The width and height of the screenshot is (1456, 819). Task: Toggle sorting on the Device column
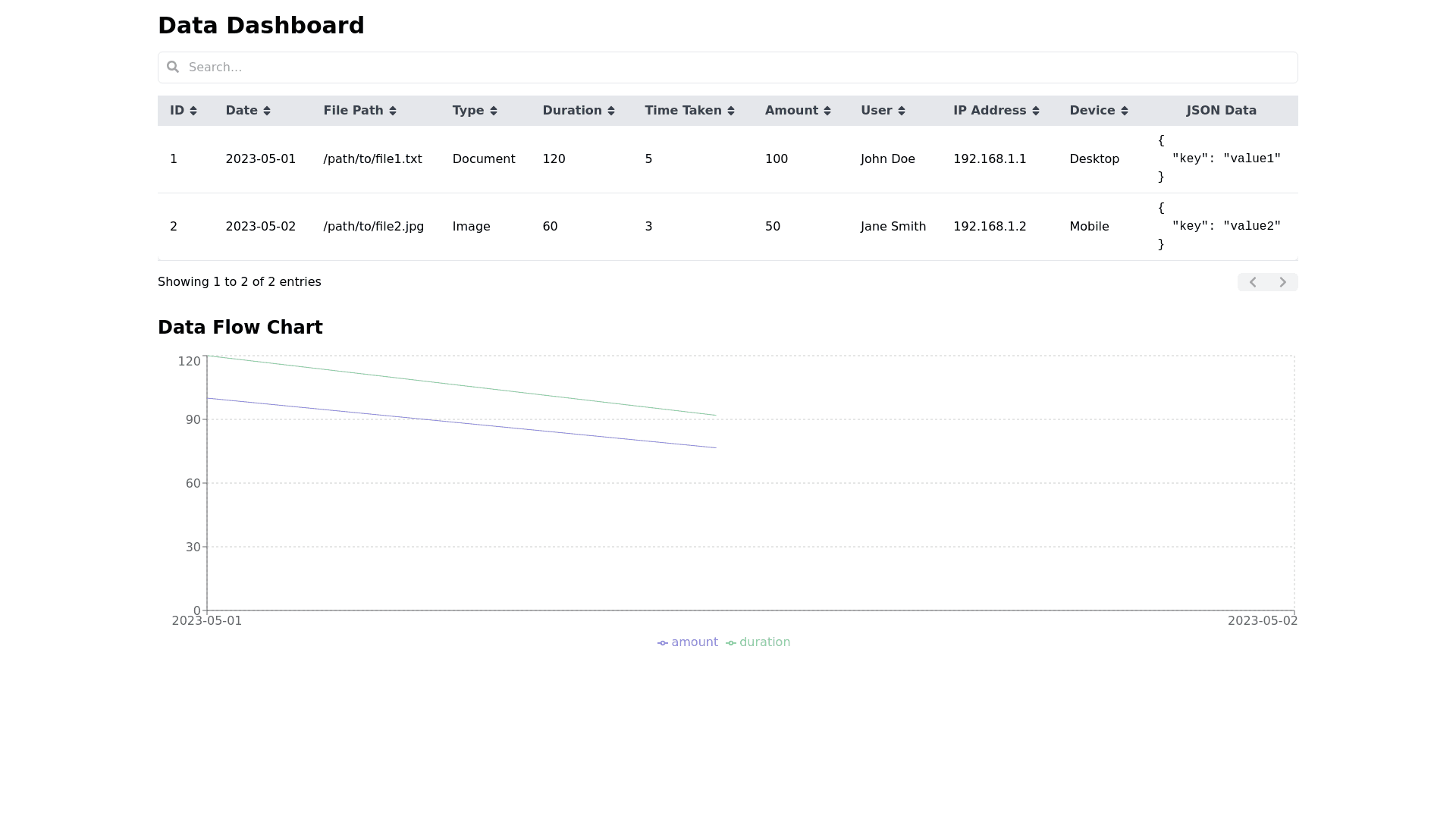click(x=1125, y=110)
